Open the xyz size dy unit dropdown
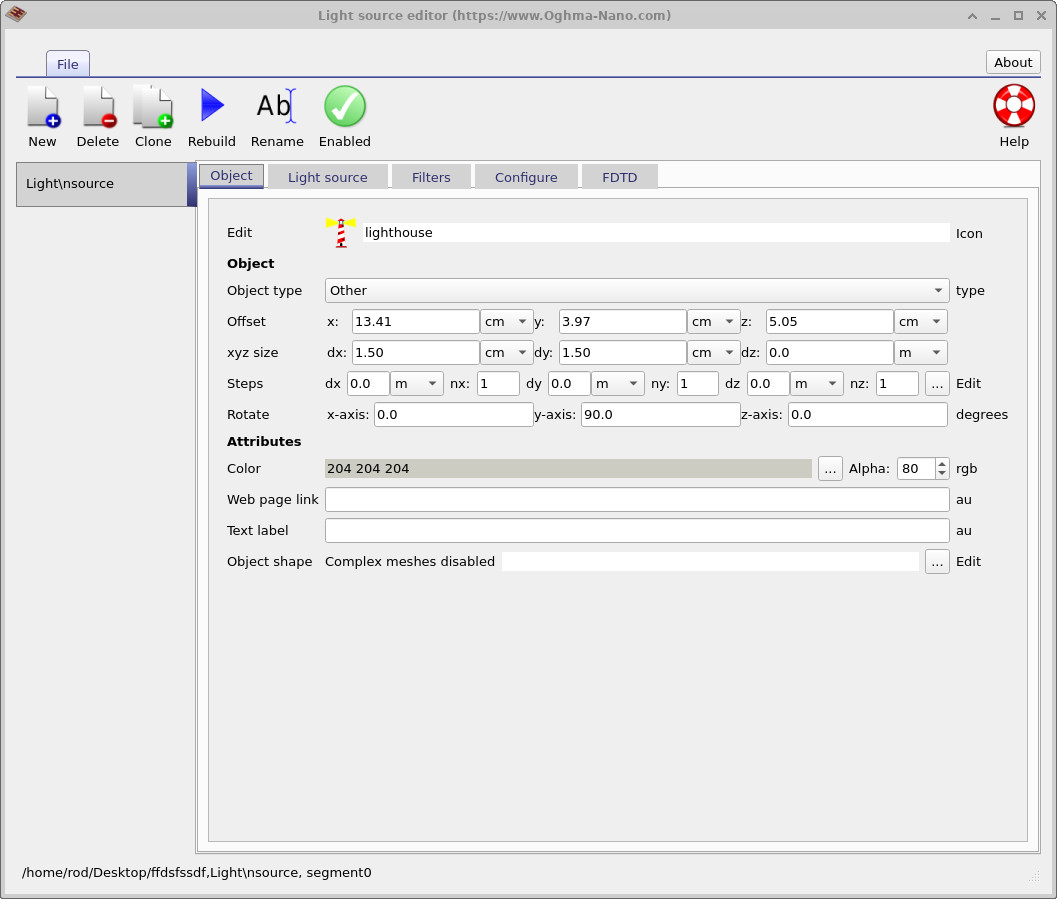 point(713,352)
